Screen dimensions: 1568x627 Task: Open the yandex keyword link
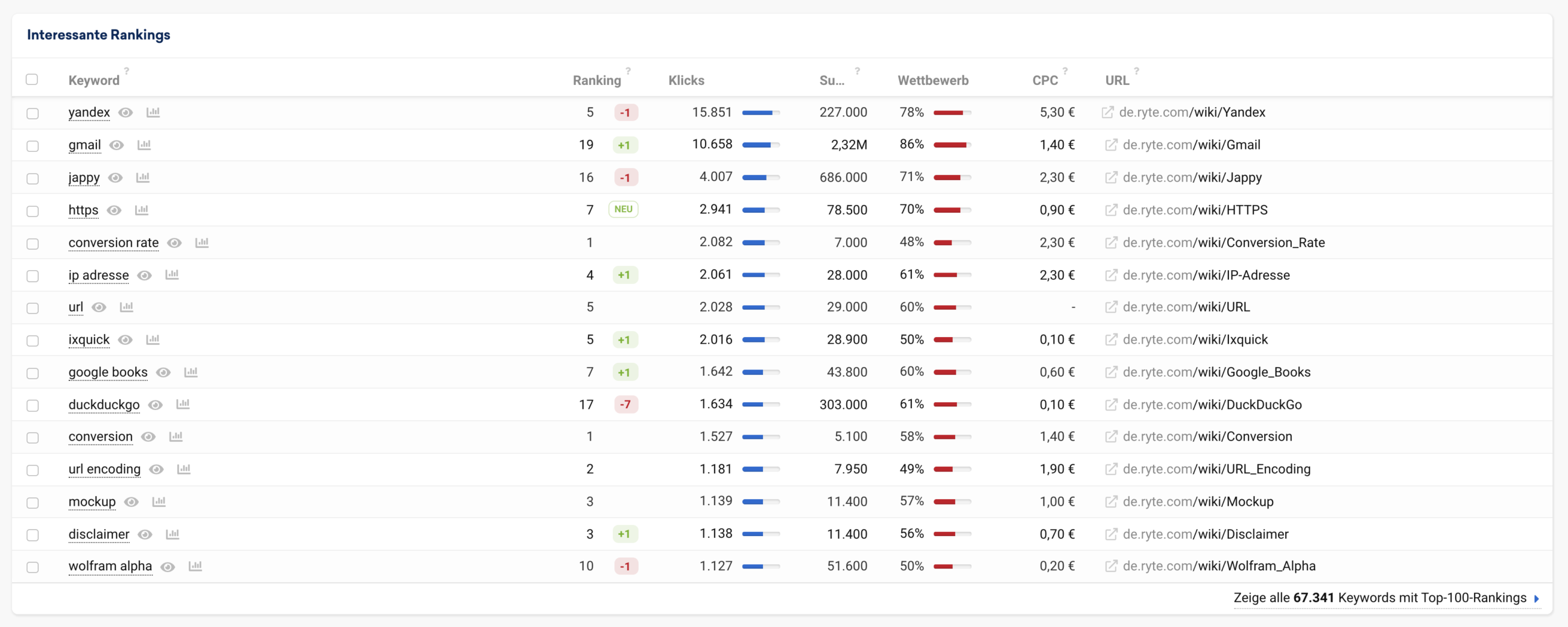[89, 113]
